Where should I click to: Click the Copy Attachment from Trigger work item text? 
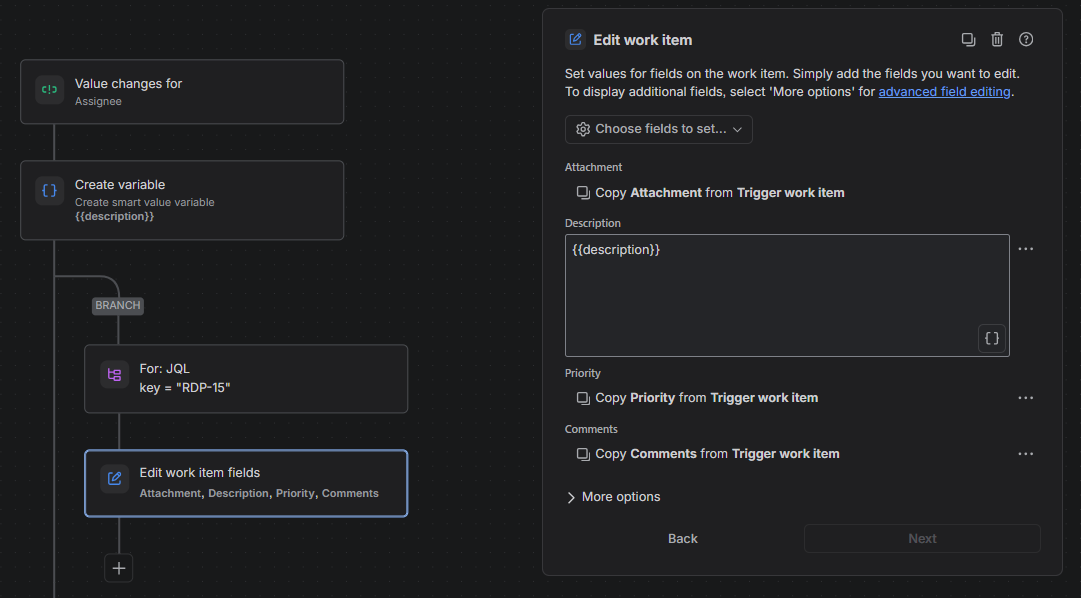pyautogui.click(x=720, y=193)
